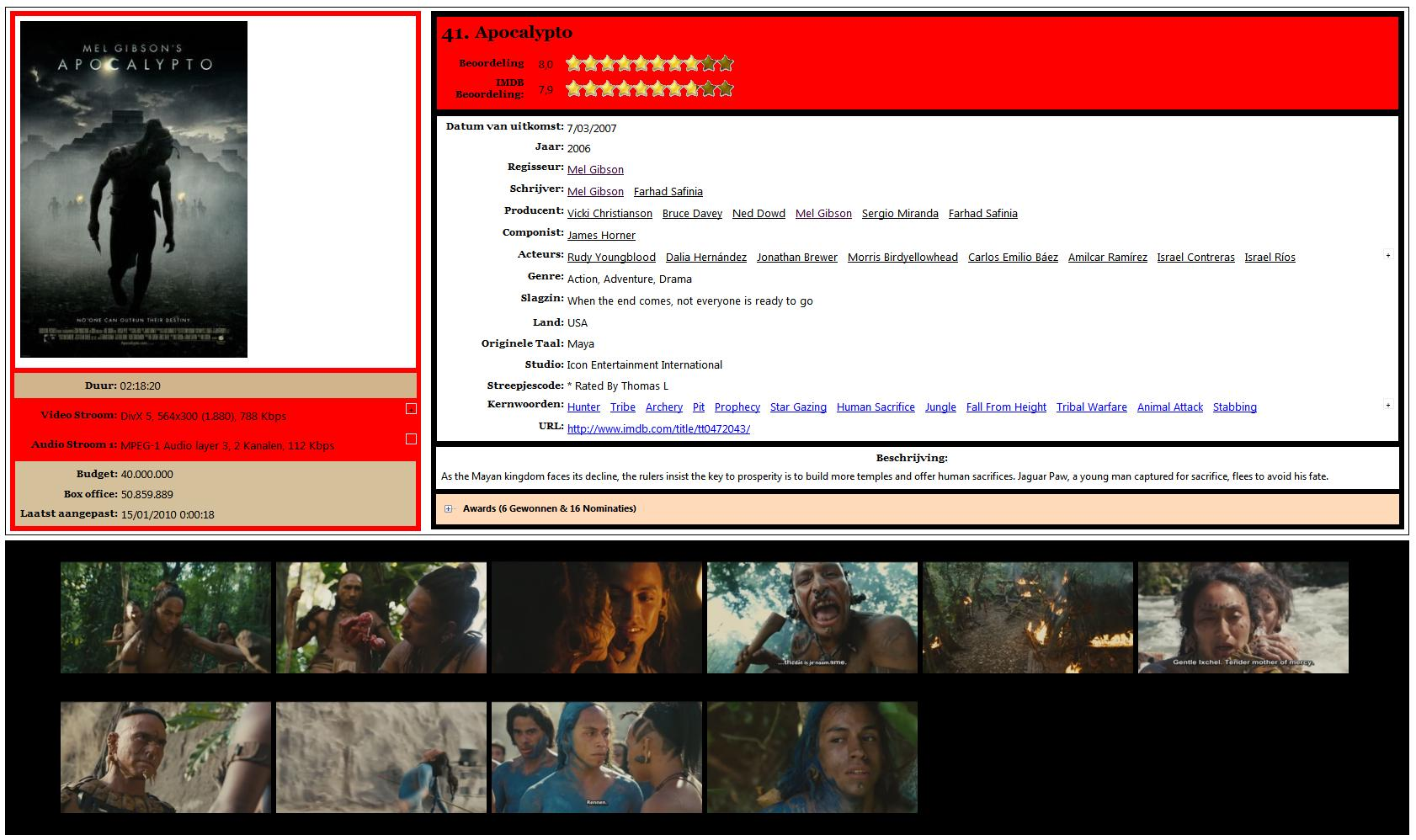Viewport: 1416px width, 840px height.
Task: Open actor Carlos Emilio Báez link
Action: 1013,257
